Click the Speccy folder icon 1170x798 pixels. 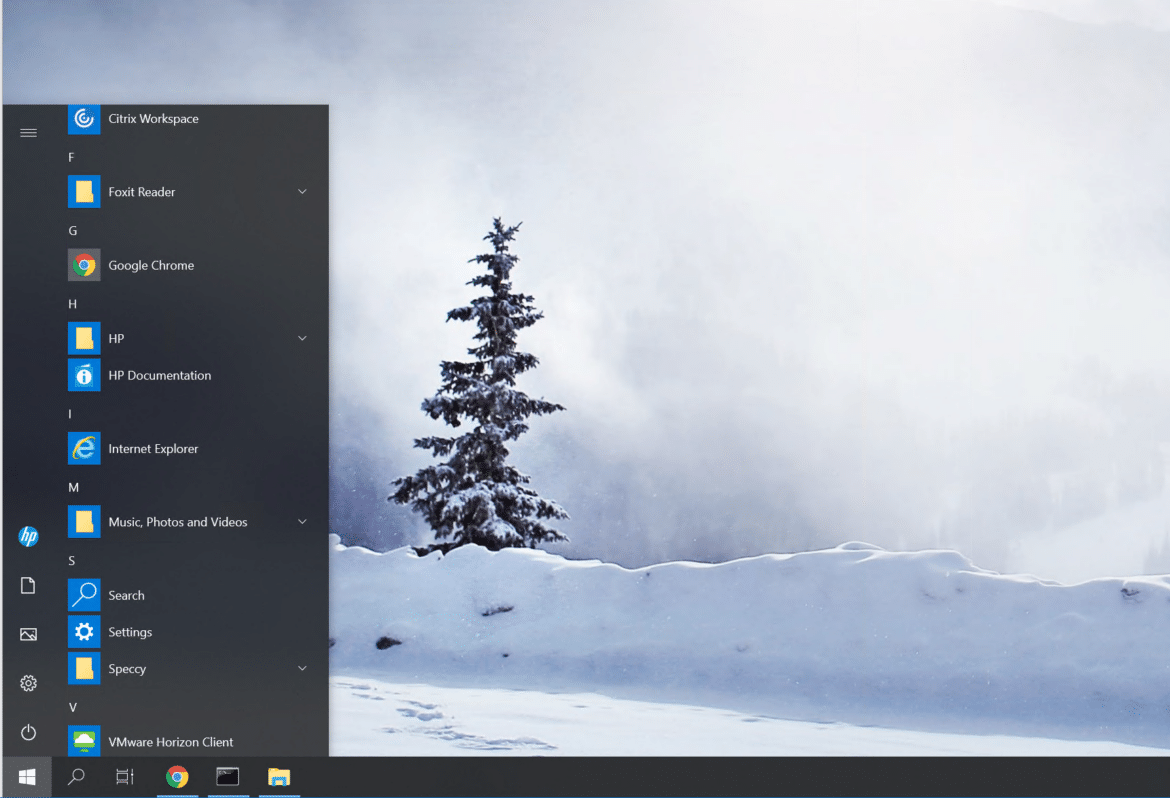pyautogui.click(x=84, y=668)
